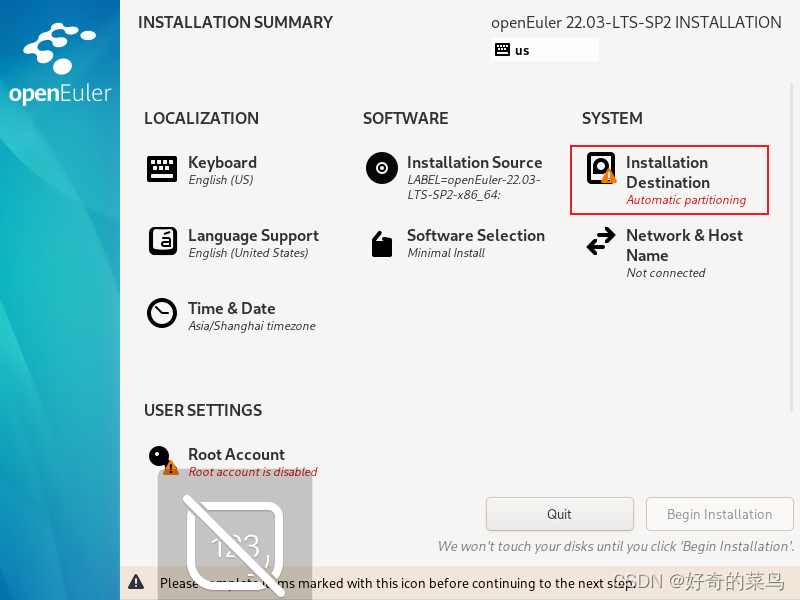Click the Quit button
800x600 pixels.
[560, 514]
